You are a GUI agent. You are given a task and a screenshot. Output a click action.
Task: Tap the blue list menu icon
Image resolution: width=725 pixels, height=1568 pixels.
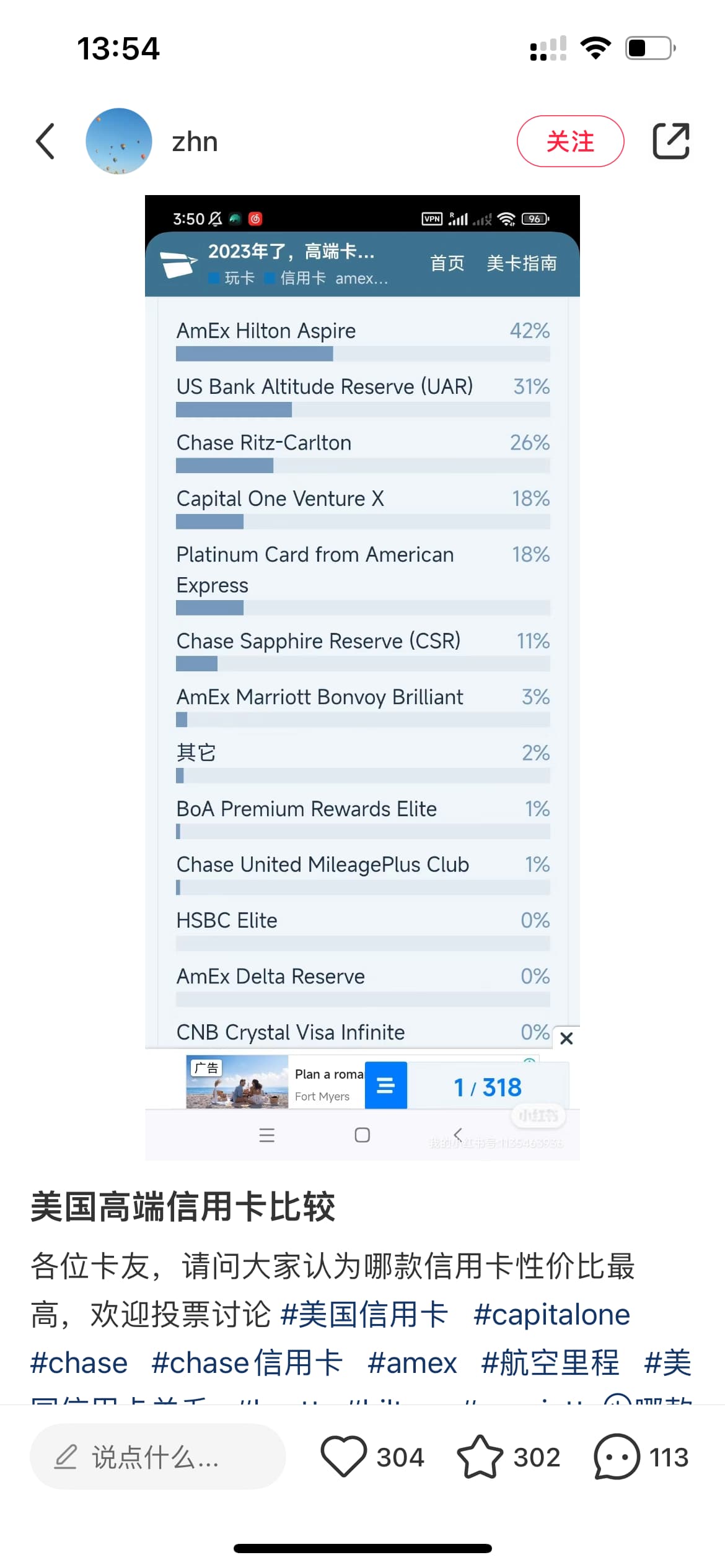tap(385, 1086)
